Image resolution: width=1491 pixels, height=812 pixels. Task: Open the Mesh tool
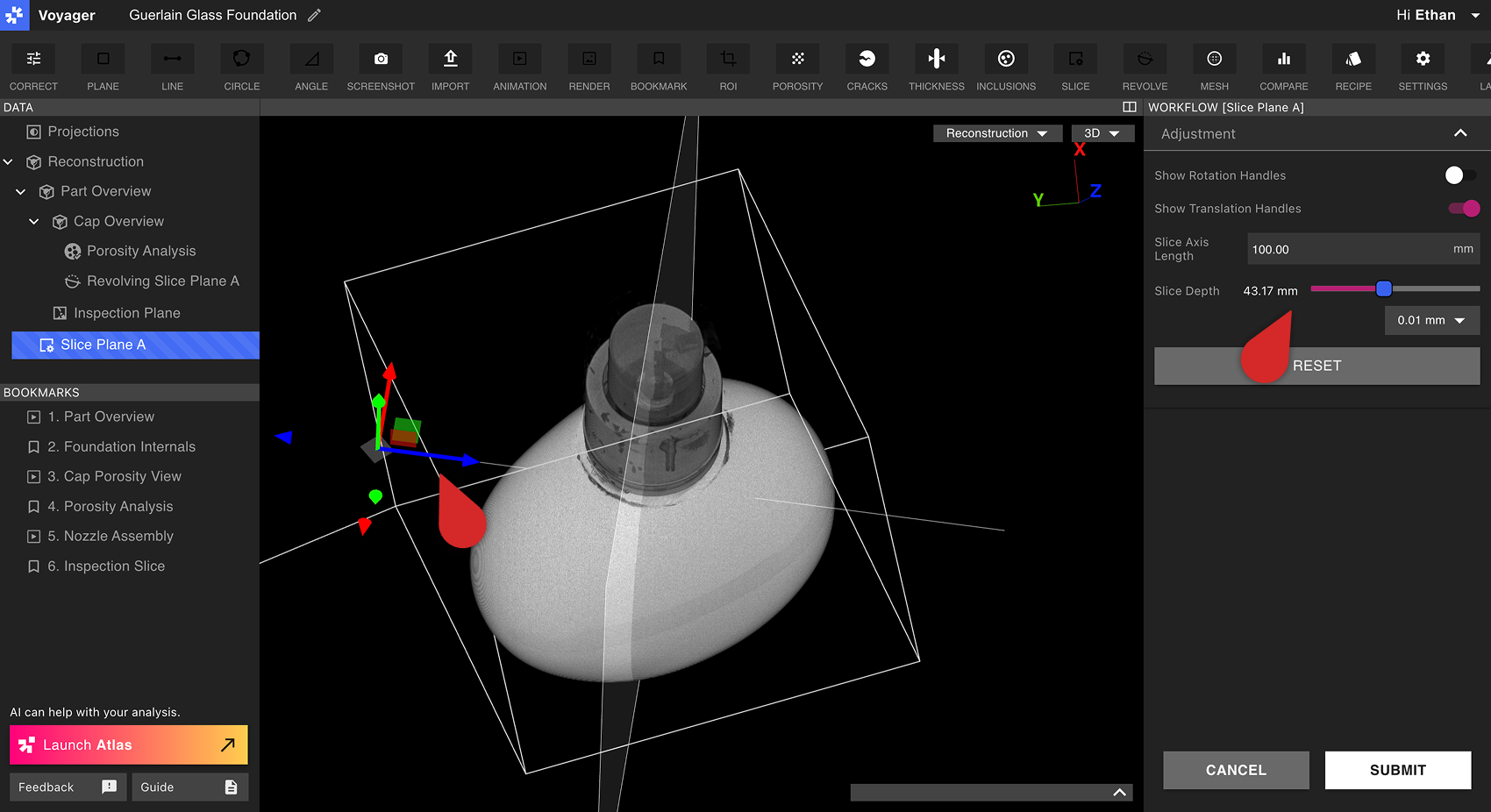pos(1214,59)
